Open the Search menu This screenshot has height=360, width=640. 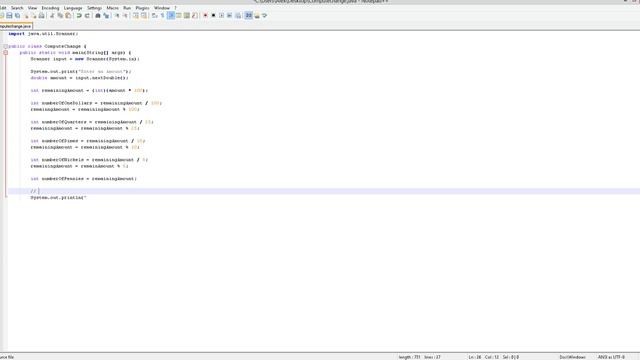tap(17, 8)
